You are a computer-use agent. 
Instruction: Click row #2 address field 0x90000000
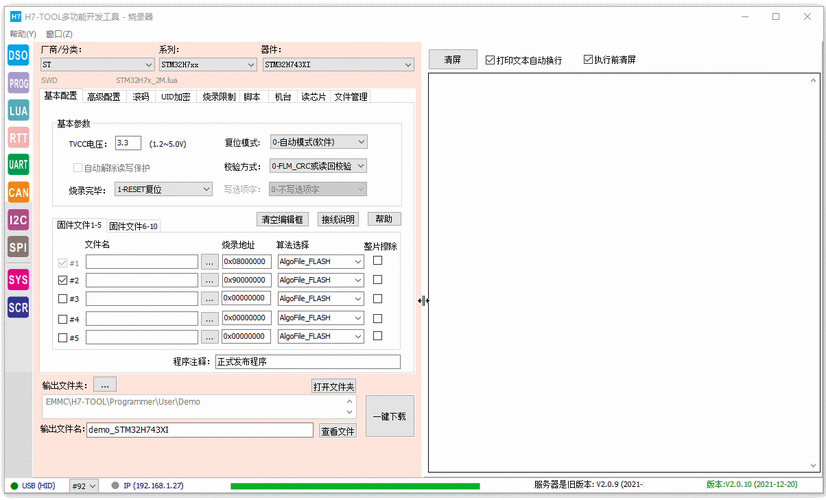pyautogui.click(x=246, y=280)
